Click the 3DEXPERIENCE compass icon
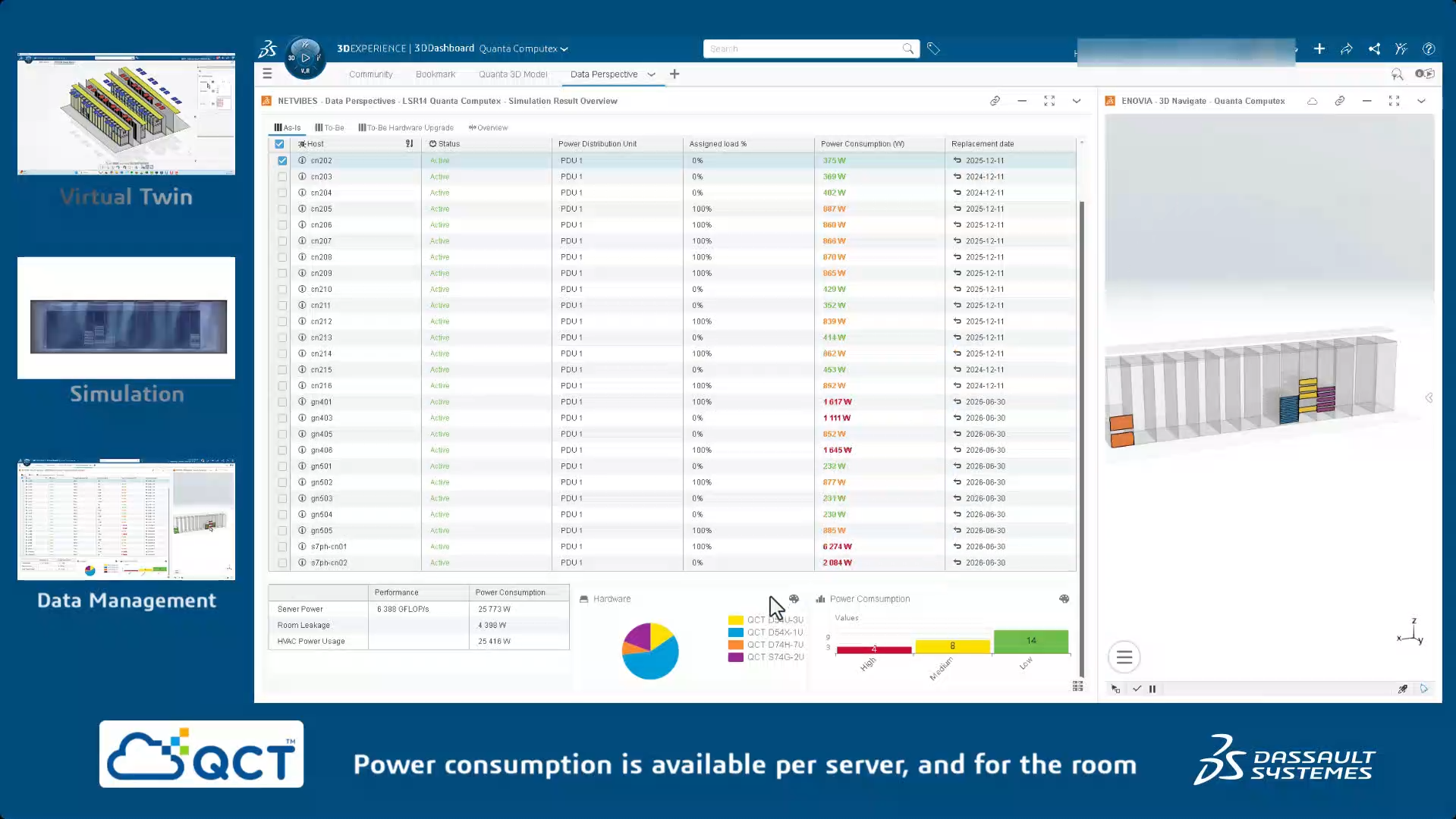This screenshot has width=1456, height=819. tap(305, 58)
